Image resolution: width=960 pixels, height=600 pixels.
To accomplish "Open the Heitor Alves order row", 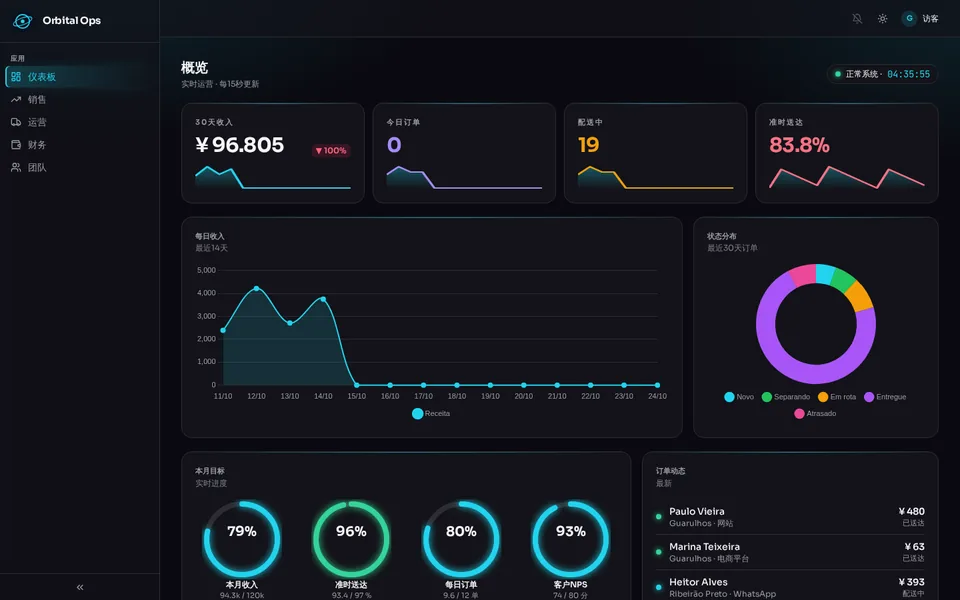I will [x=790, y=588].
